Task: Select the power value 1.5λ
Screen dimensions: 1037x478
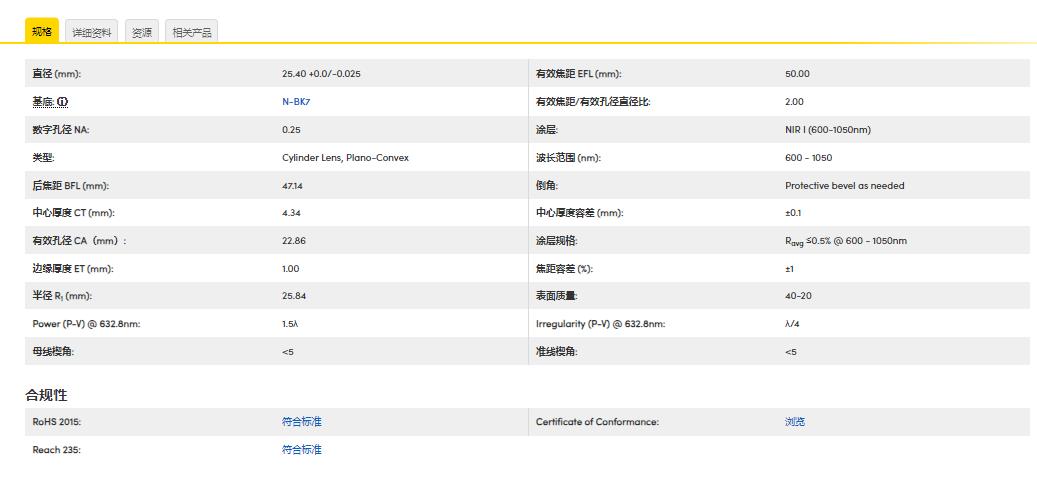Action: pos(291,324)
